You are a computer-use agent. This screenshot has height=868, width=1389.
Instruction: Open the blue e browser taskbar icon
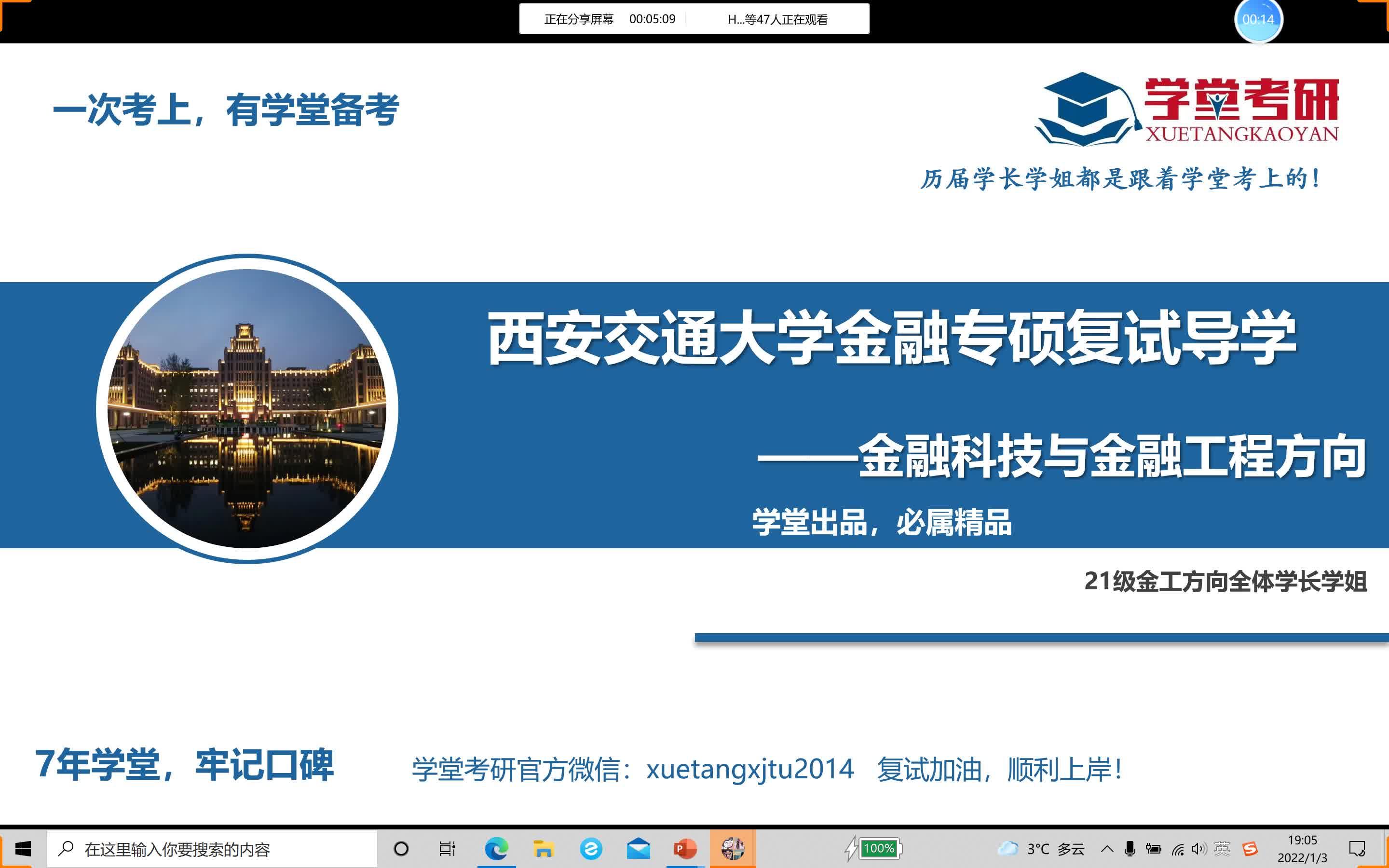pyautogui.click(x=591, y=849)
